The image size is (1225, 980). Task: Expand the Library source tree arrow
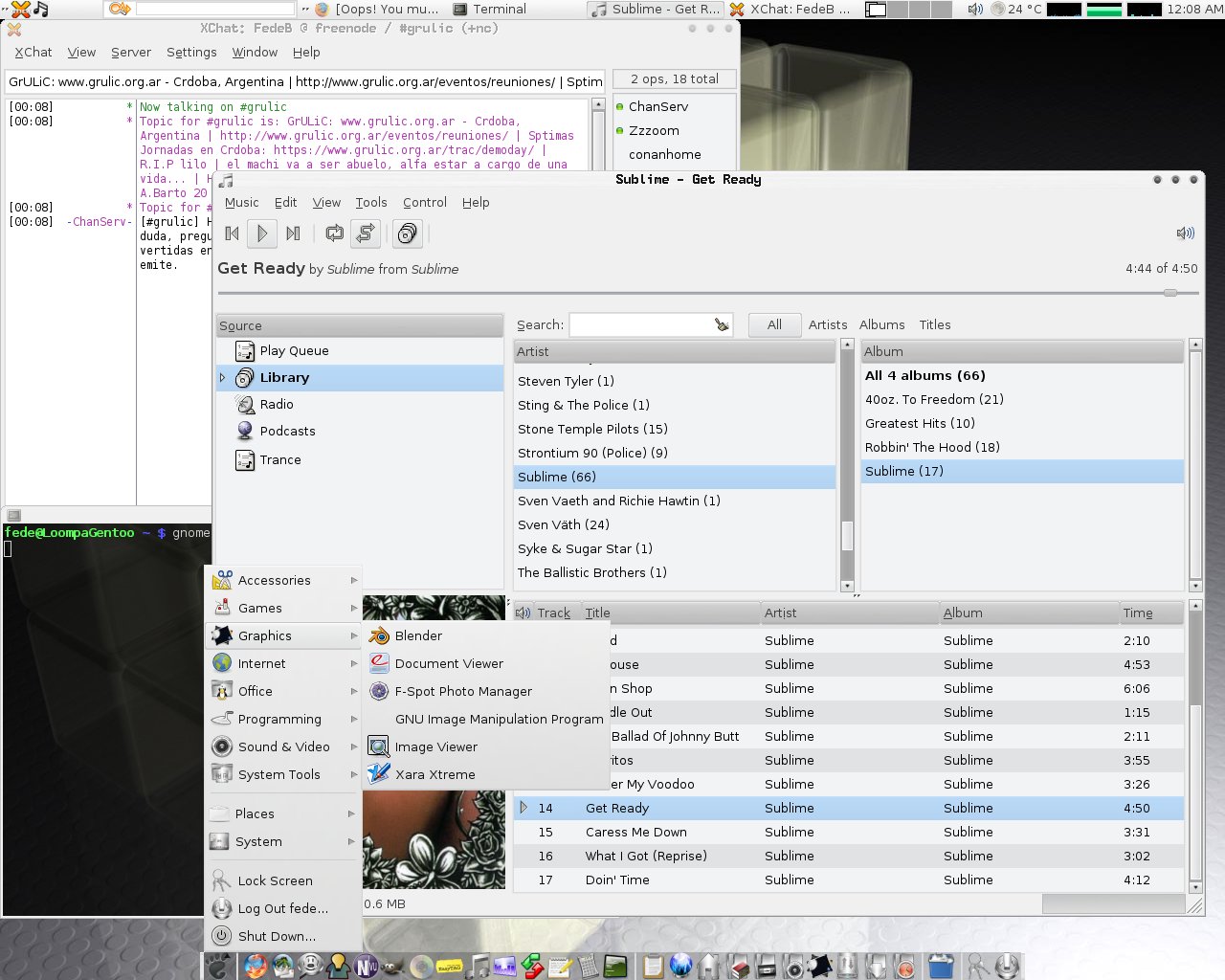(223, 378)
